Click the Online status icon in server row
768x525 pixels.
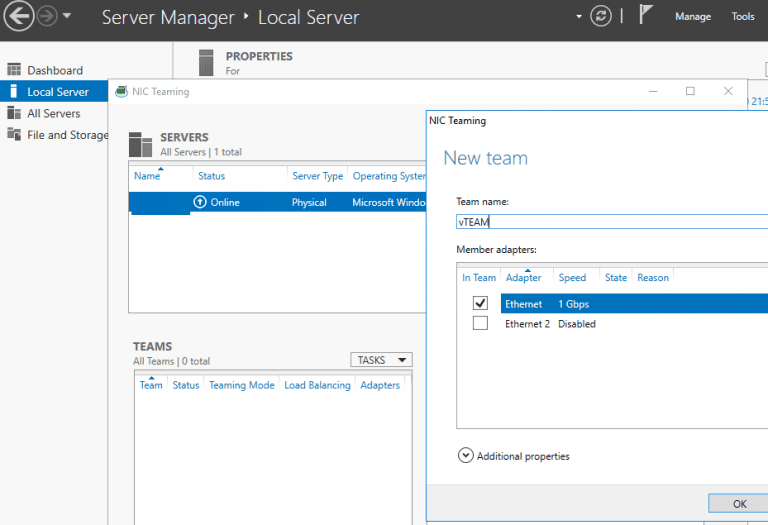[200, 202]
